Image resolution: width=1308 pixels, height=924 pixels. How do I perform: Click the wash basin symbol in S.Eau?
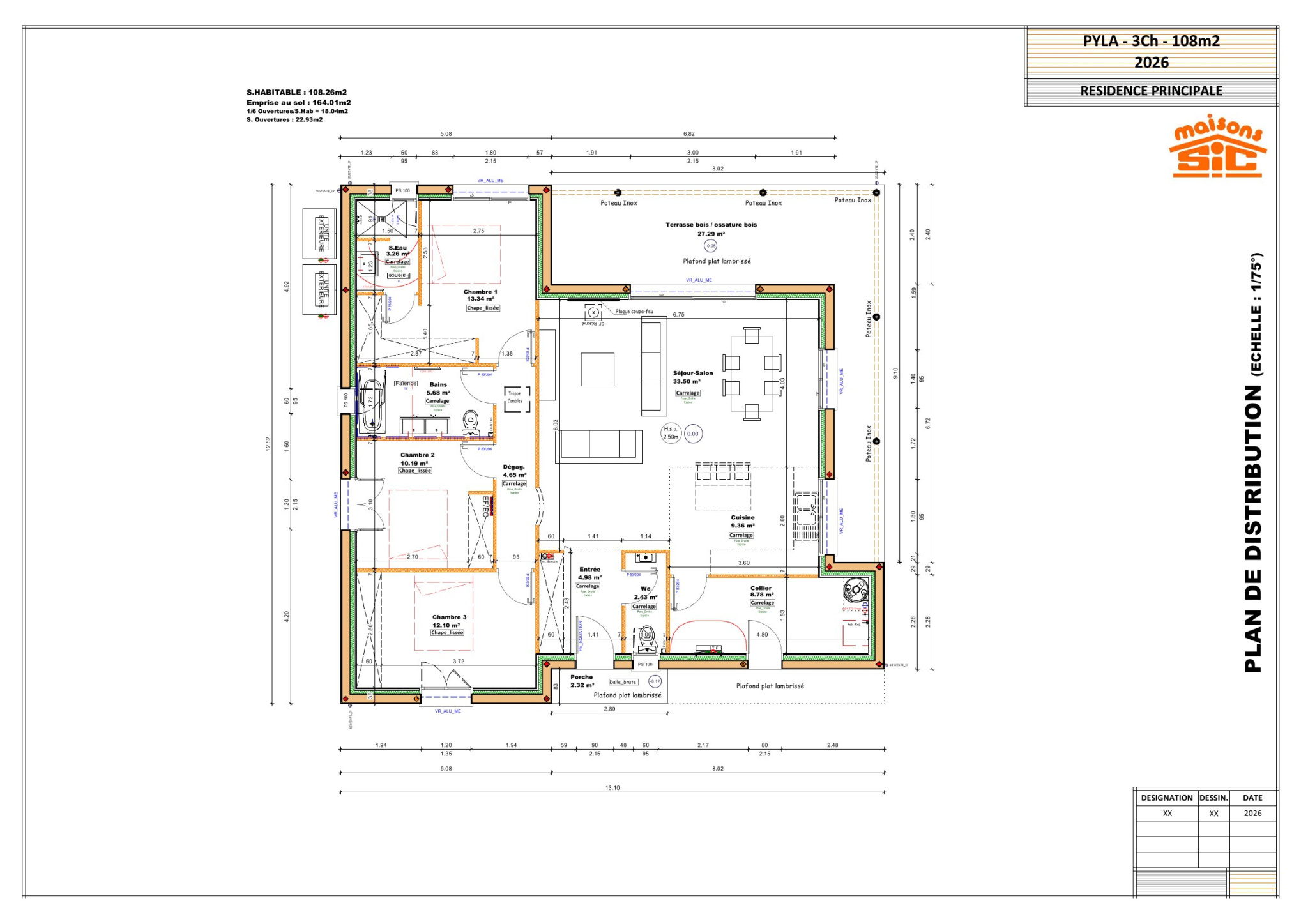(367, 263)
